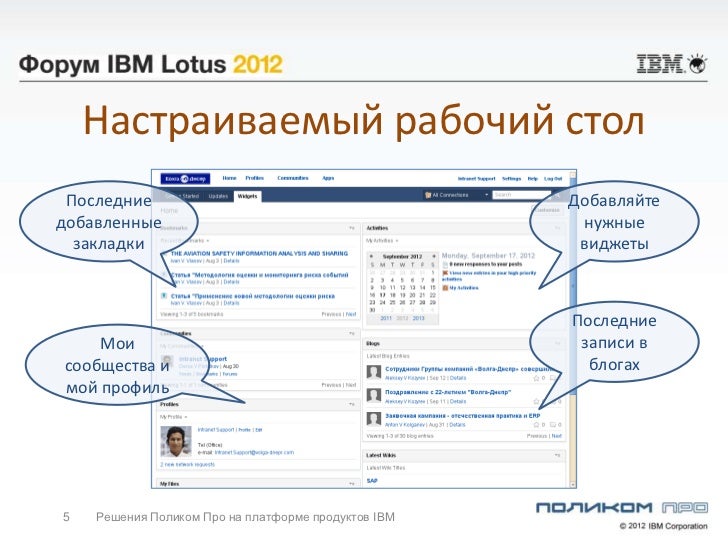Open blog entry Заявочная кампания - отечественная практика

pyautogui.click(x=462, y=416)
